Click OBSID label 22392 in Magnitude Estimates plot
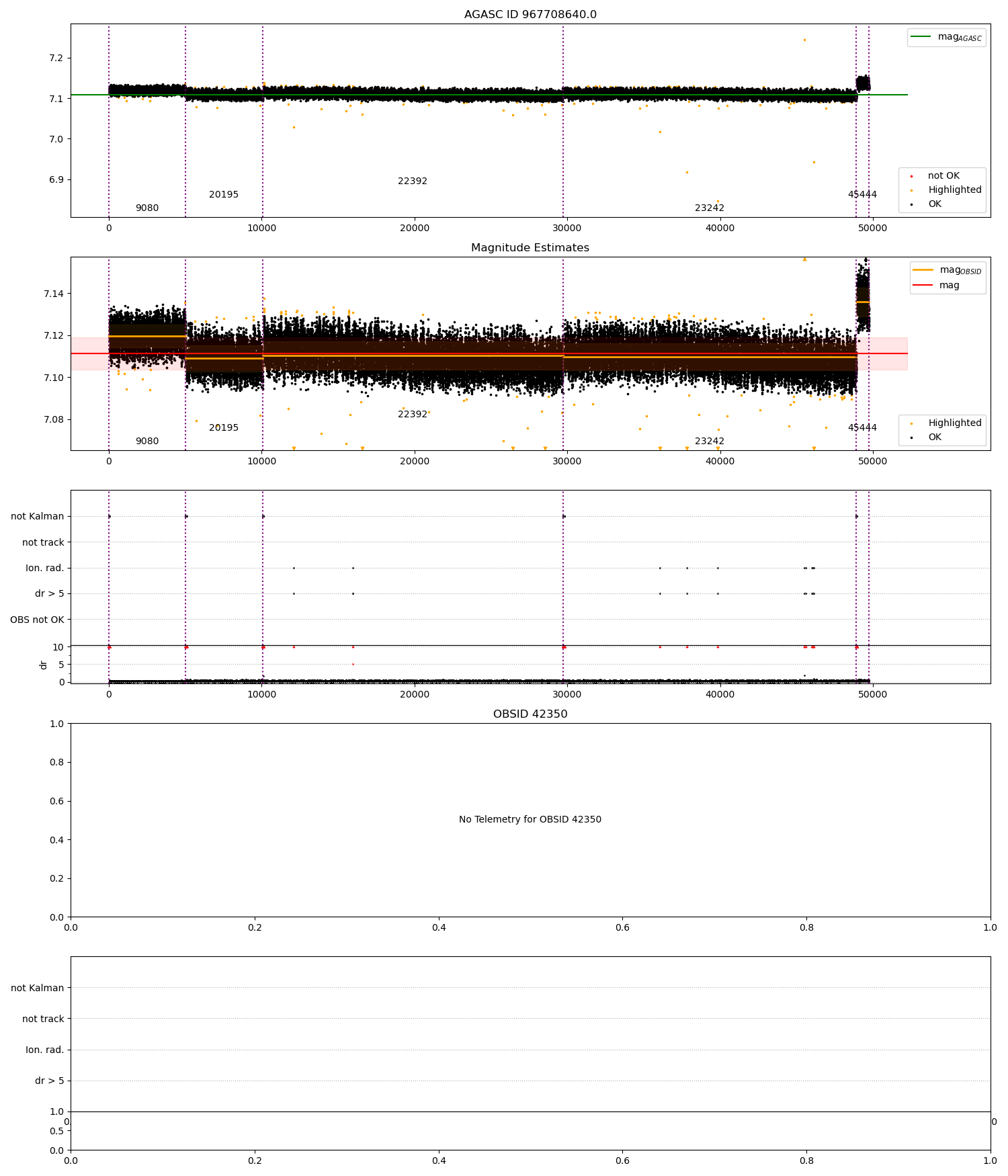The image size is (1008, 1176). coord(413,415)
